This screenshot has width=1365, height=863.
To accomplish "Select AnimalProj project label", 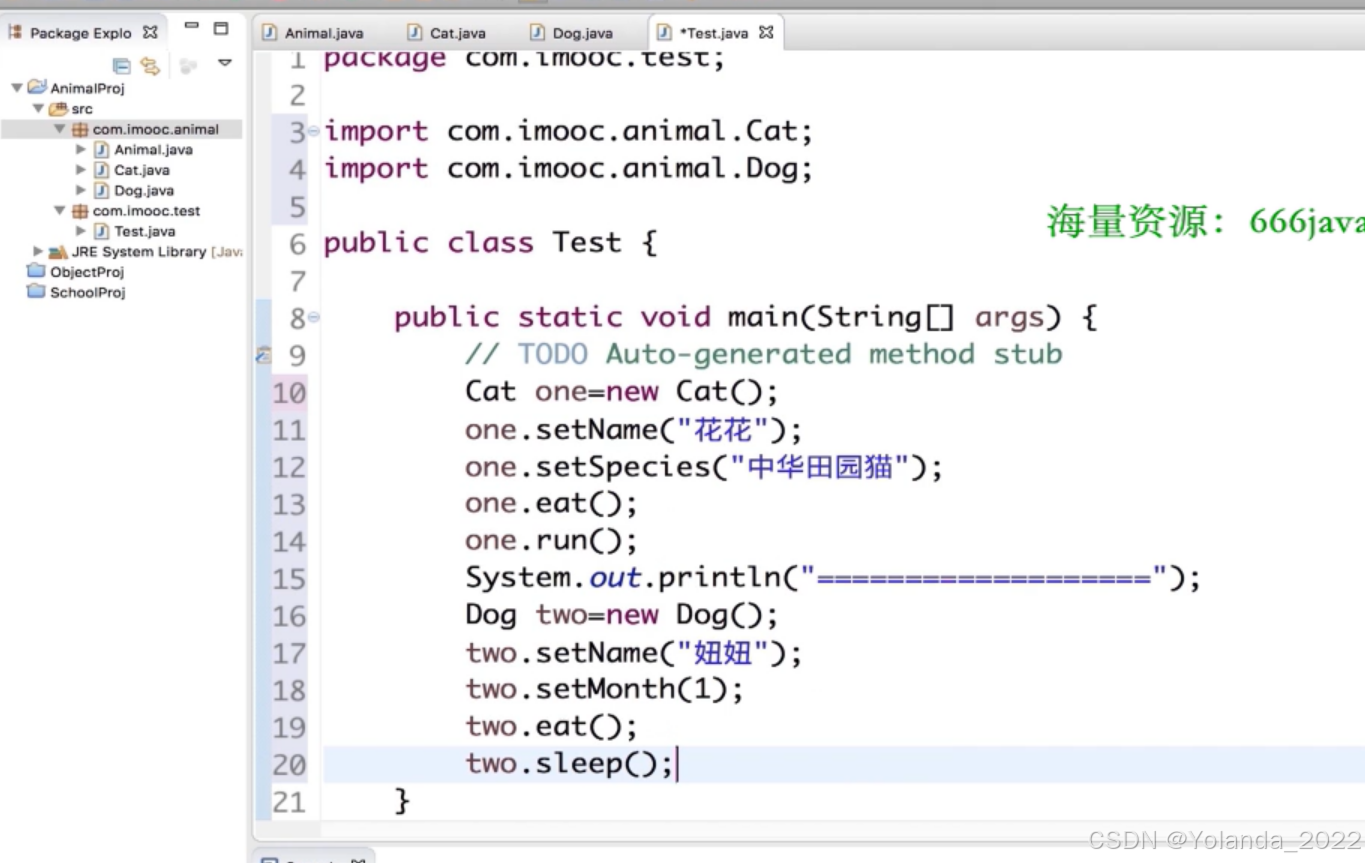I will tap(88, 88).
